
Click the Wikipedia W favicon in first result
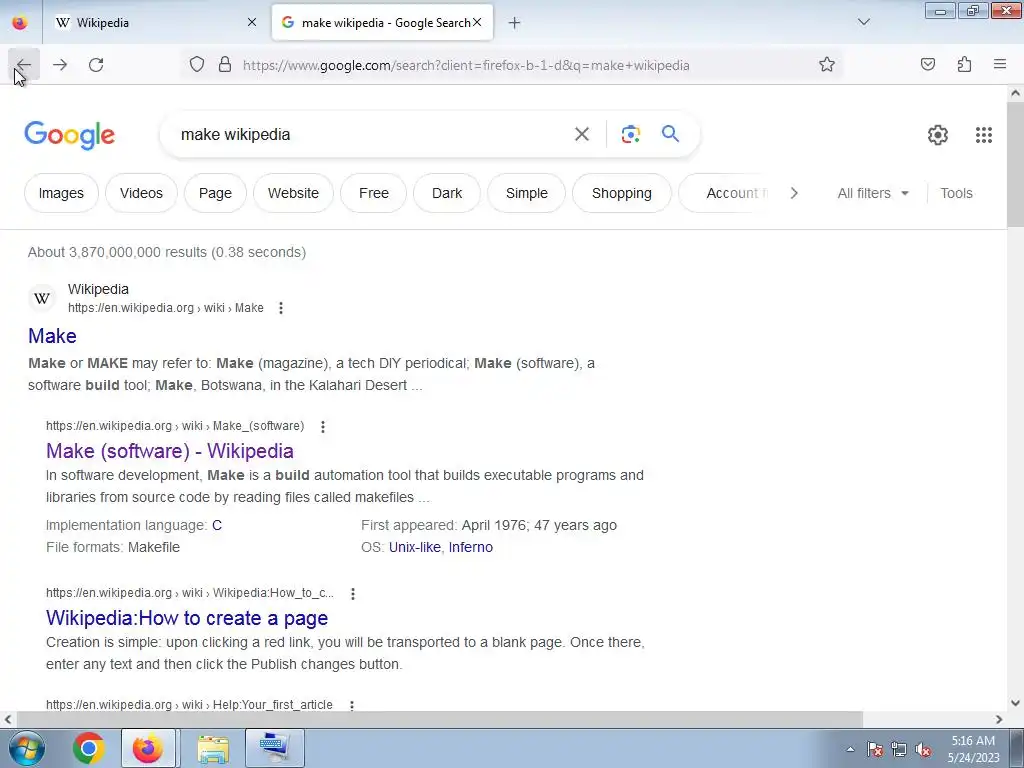pyautogui.click(x=42, y=298)
